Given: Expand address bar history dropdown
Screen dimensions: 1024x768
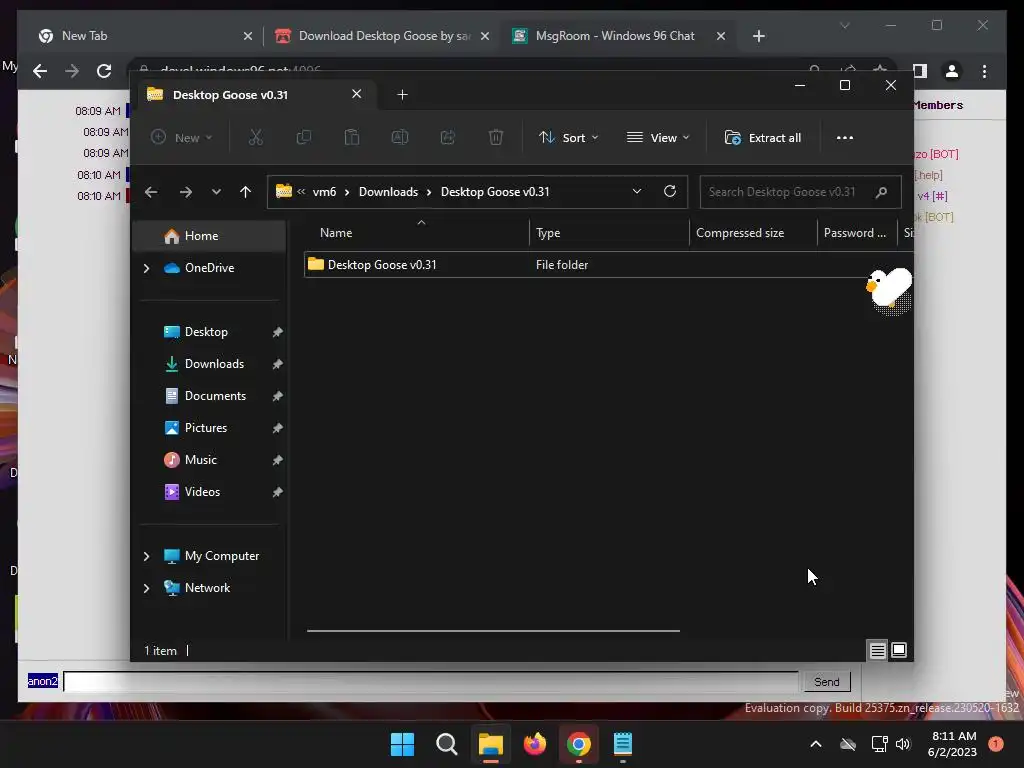Looking at the screenshot, I should click(x=637, y=191).
